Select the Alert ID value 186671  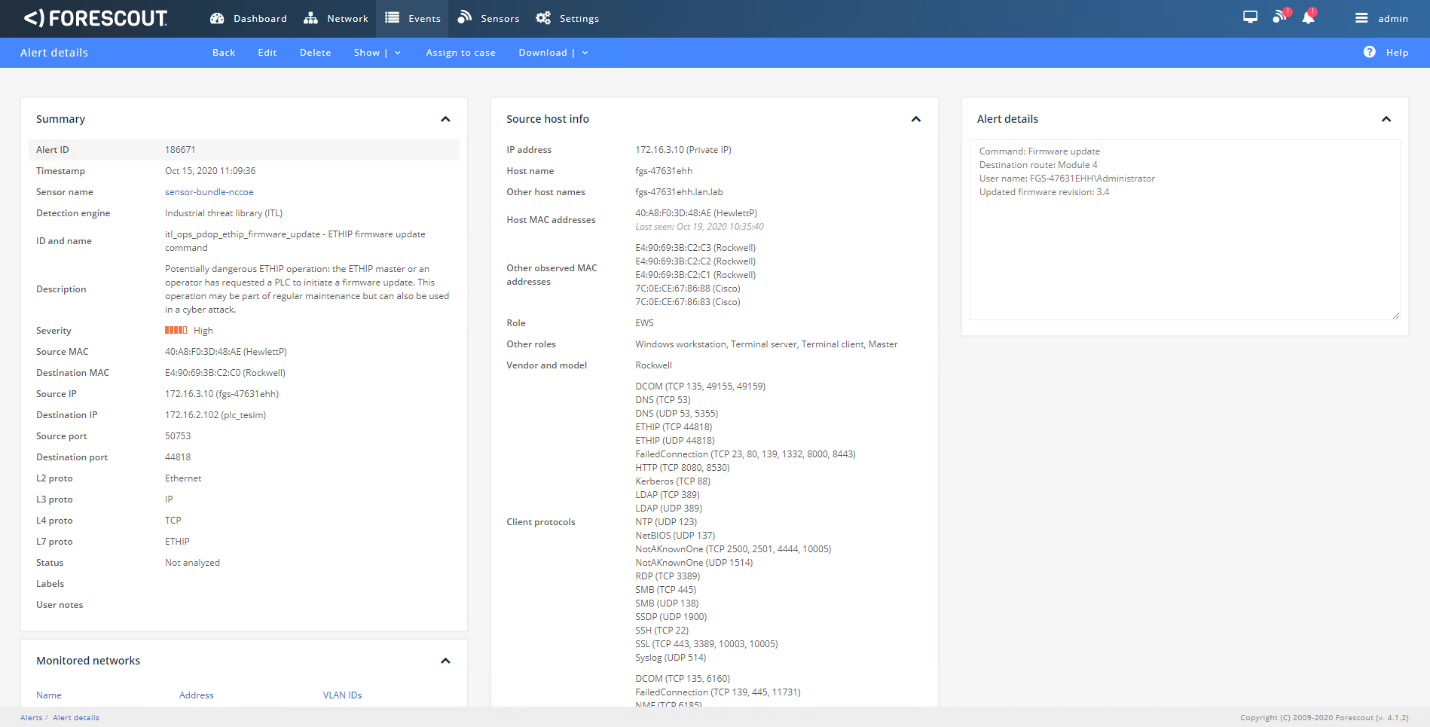180,150
